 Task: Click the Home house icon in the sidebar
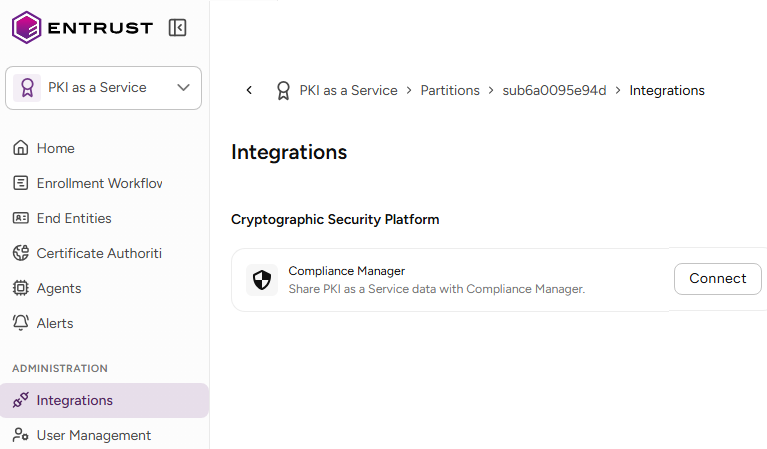point(21,148)
